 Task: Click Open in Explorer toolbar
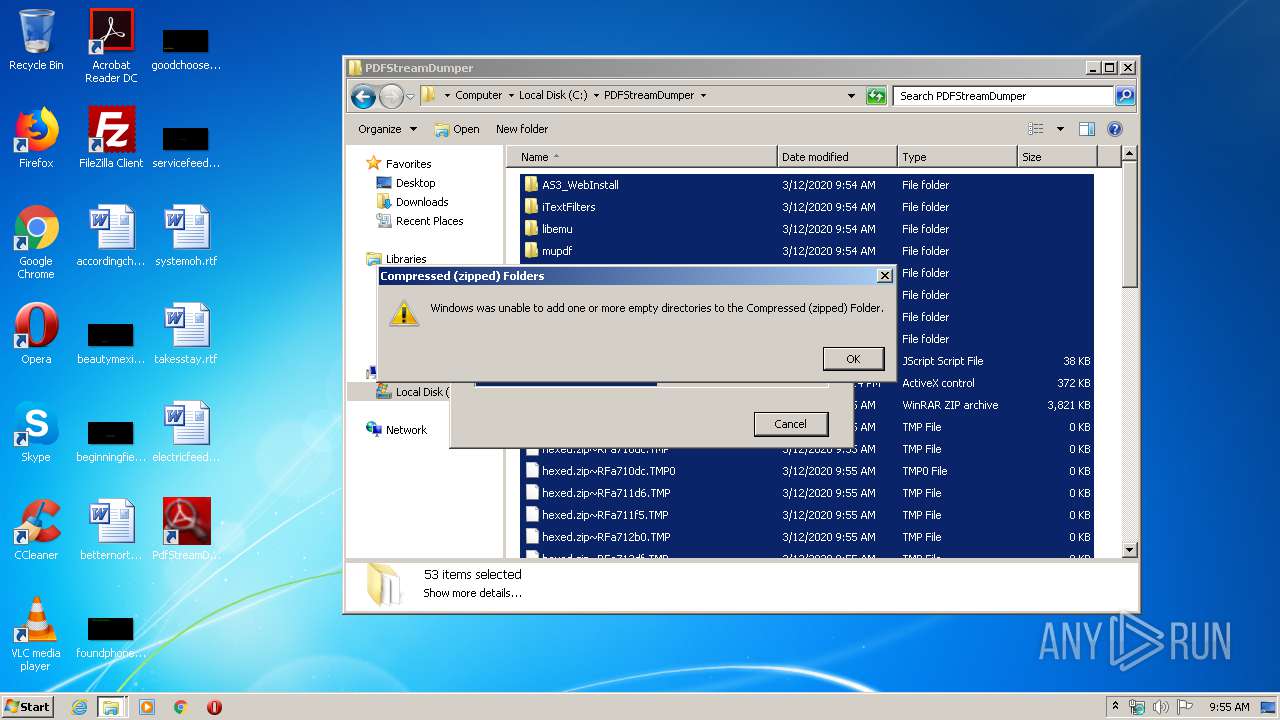point(457,129)
